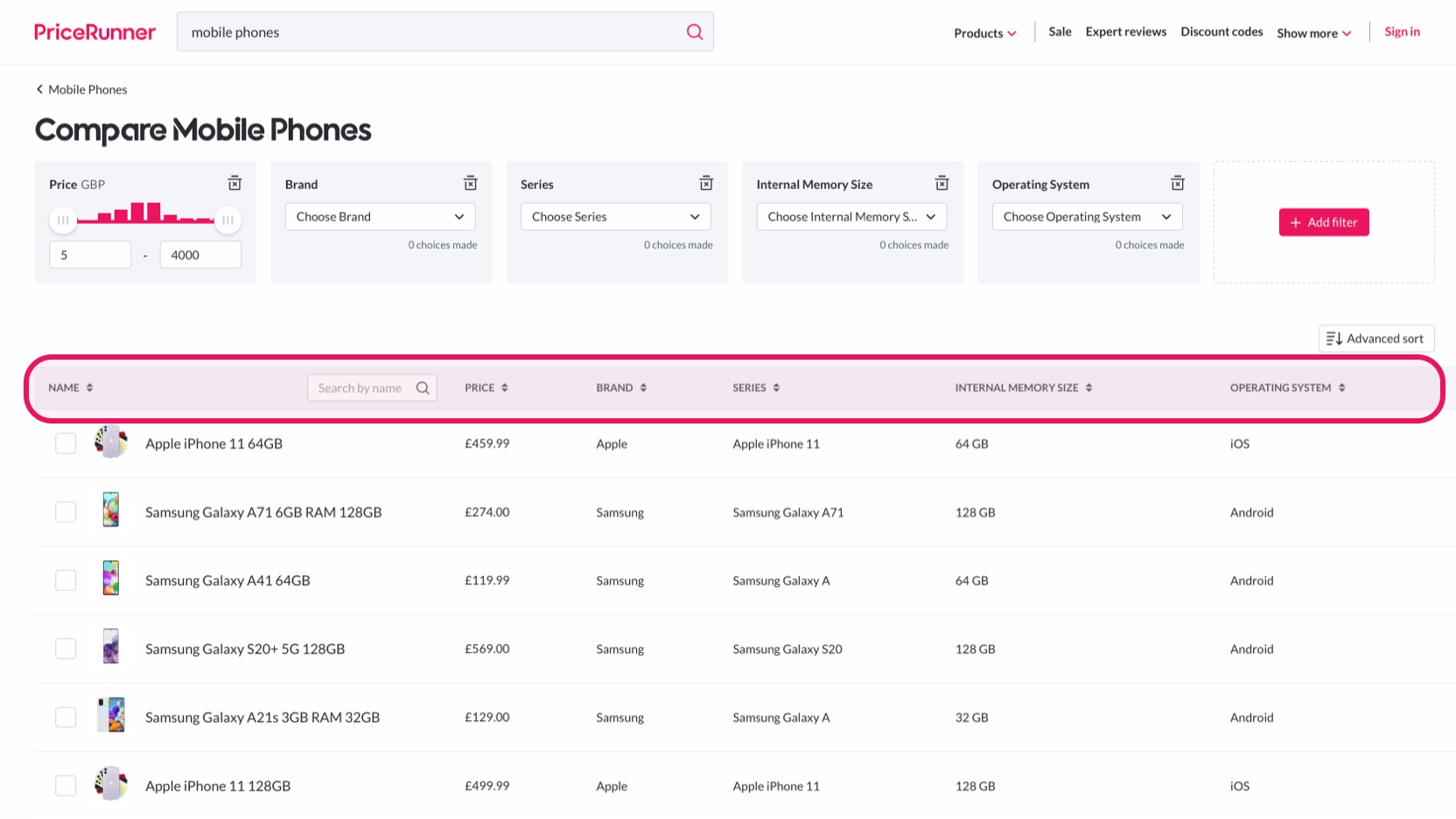Expand the Show more menu

(1314, 33)
